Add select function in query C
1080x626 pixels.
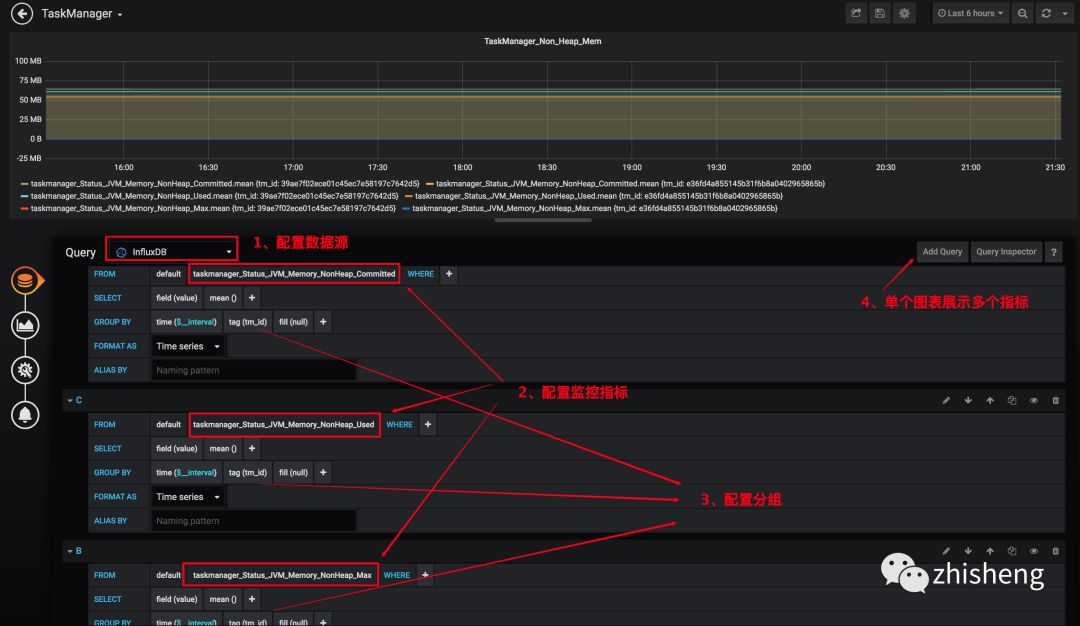(252, 449)
